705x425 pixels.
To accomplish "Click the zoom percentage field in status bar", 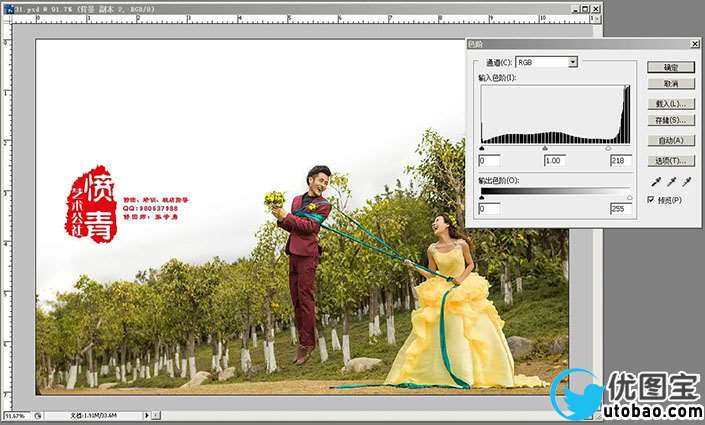I will pos(16,416).
